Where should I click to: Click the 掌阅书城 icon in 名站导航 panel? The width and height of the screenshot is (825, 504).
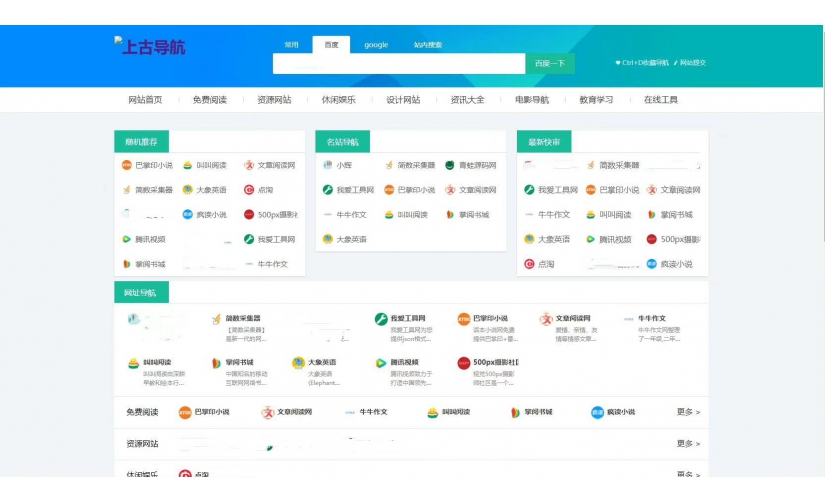(x=450, y=215)
